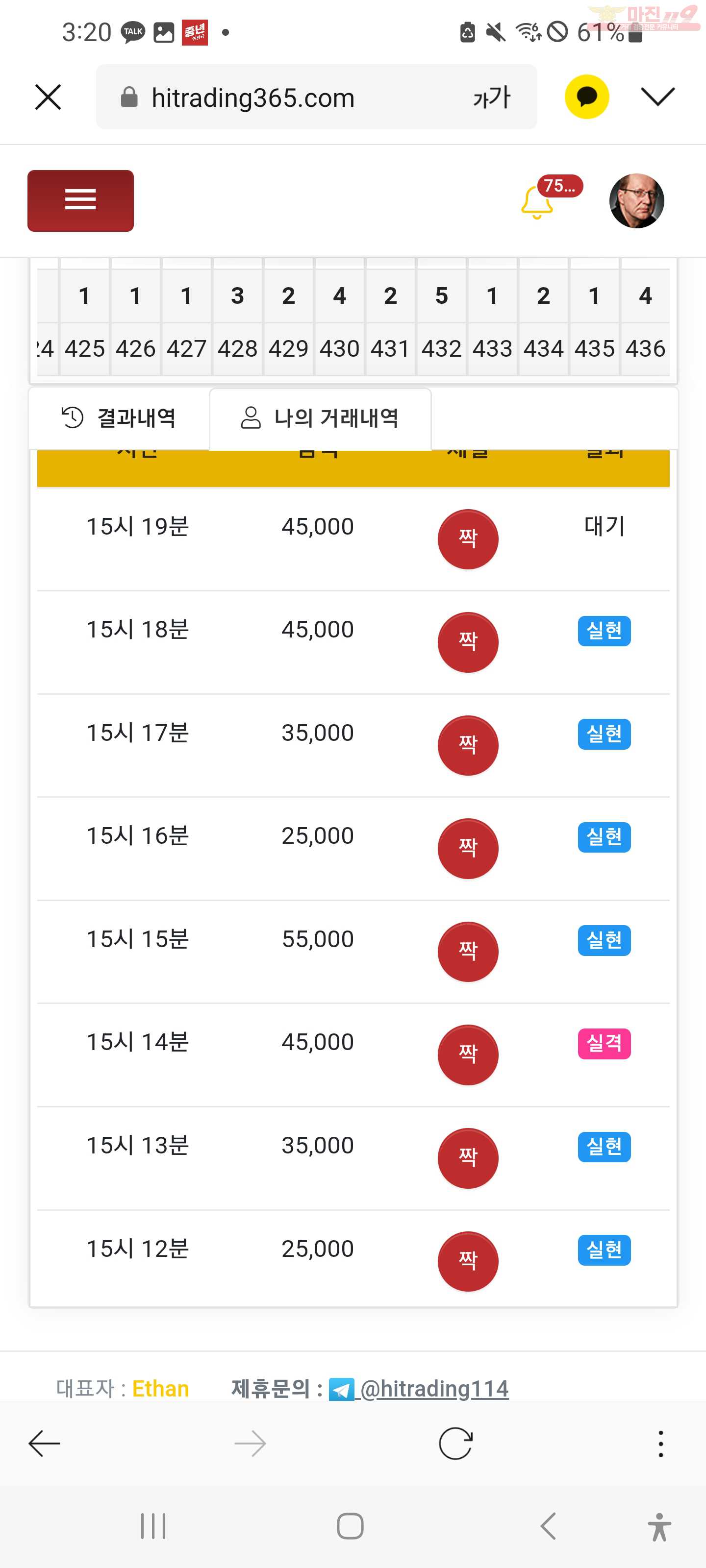Open Android recent apps button
Image resolution: width=706 pixels, height=1568 pixels.
153,1526
